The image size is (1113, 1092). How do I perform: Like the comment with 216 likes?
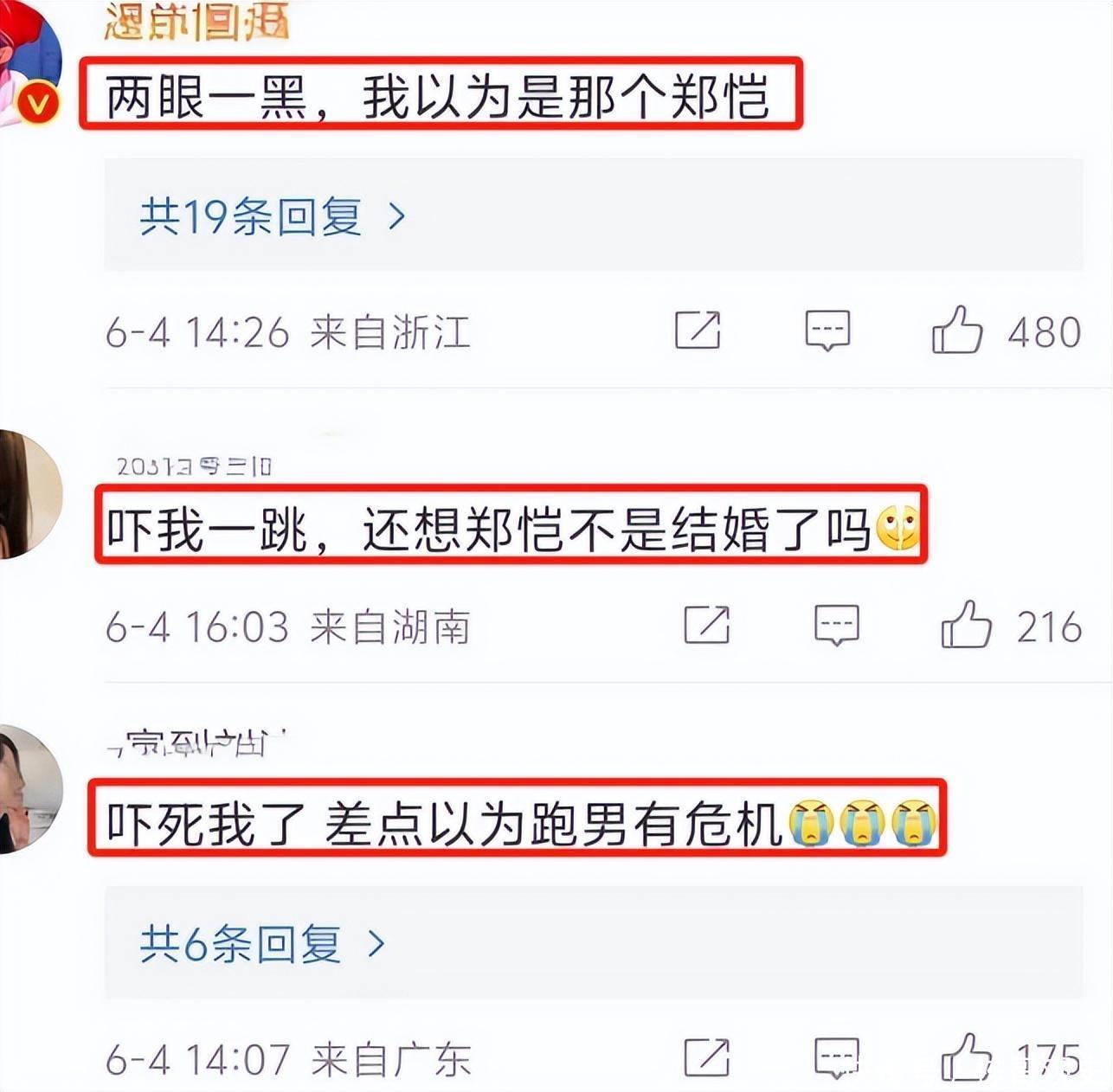click(x=966, y=625)
